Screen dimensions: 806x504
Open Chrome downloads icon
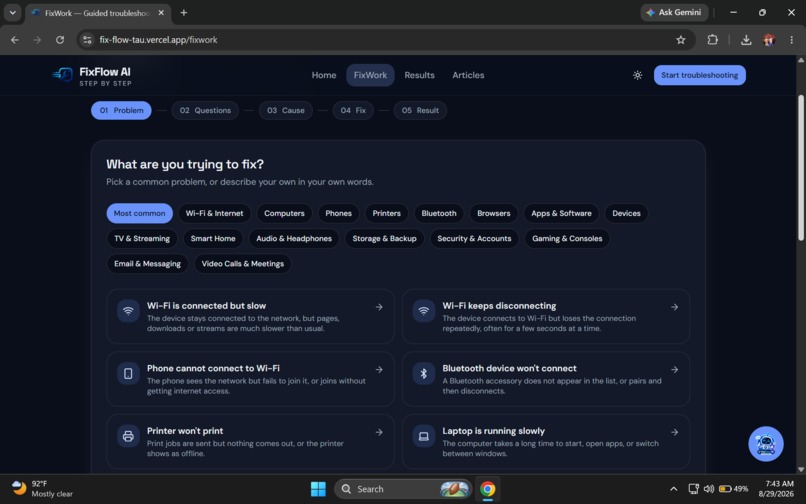click(746, 40)
